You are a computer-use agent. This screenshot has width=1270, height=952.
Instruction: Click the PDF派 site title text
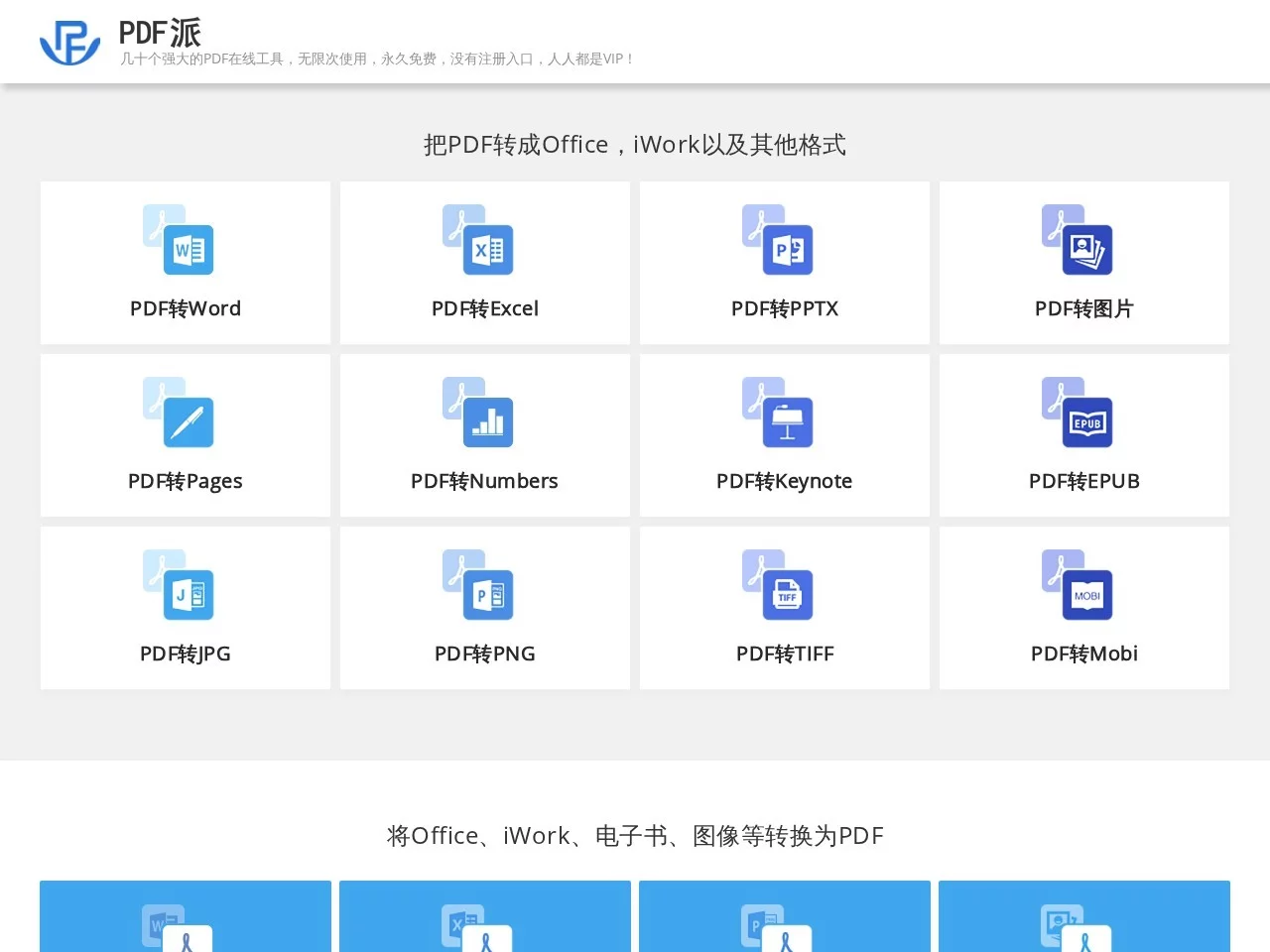tap(160, 32)
